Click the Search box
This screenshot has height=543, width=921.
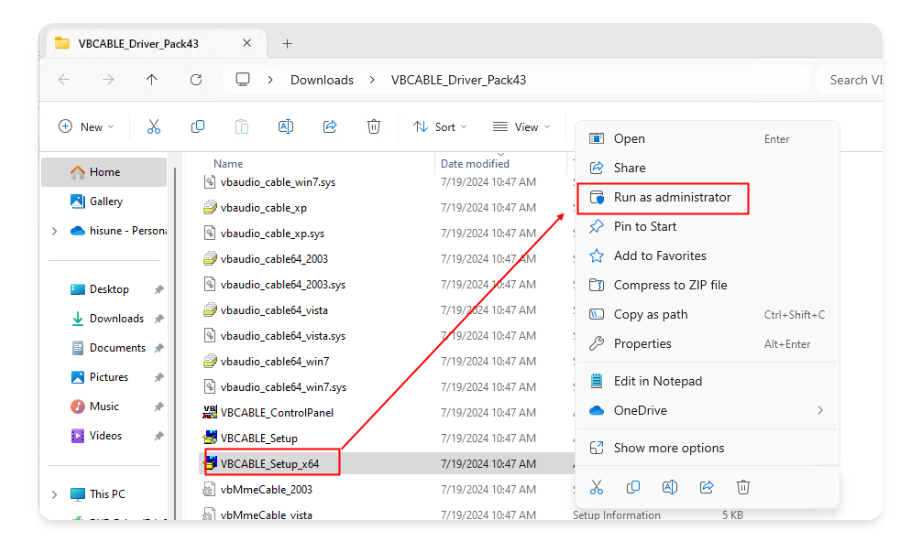[x=850, y=80]
